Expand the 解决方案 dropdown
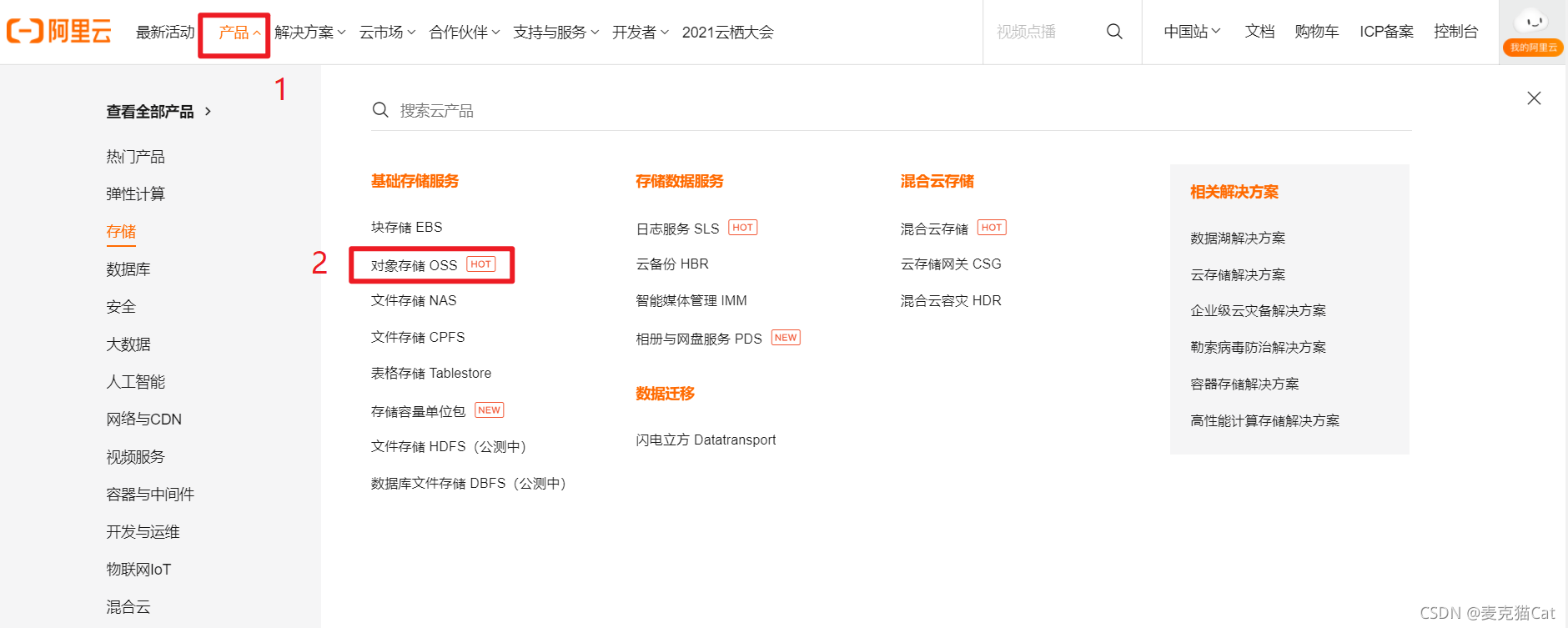The image size is (1568, 628). [310, 33]
